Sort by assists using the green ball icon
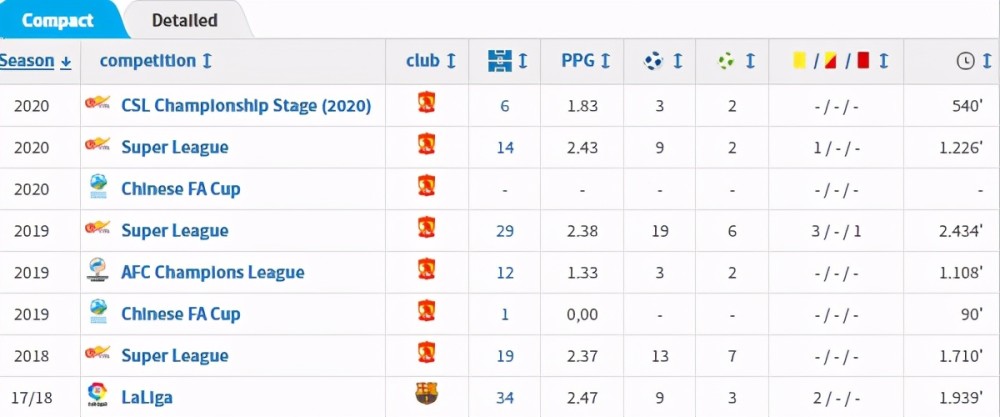 pos(726,61)
